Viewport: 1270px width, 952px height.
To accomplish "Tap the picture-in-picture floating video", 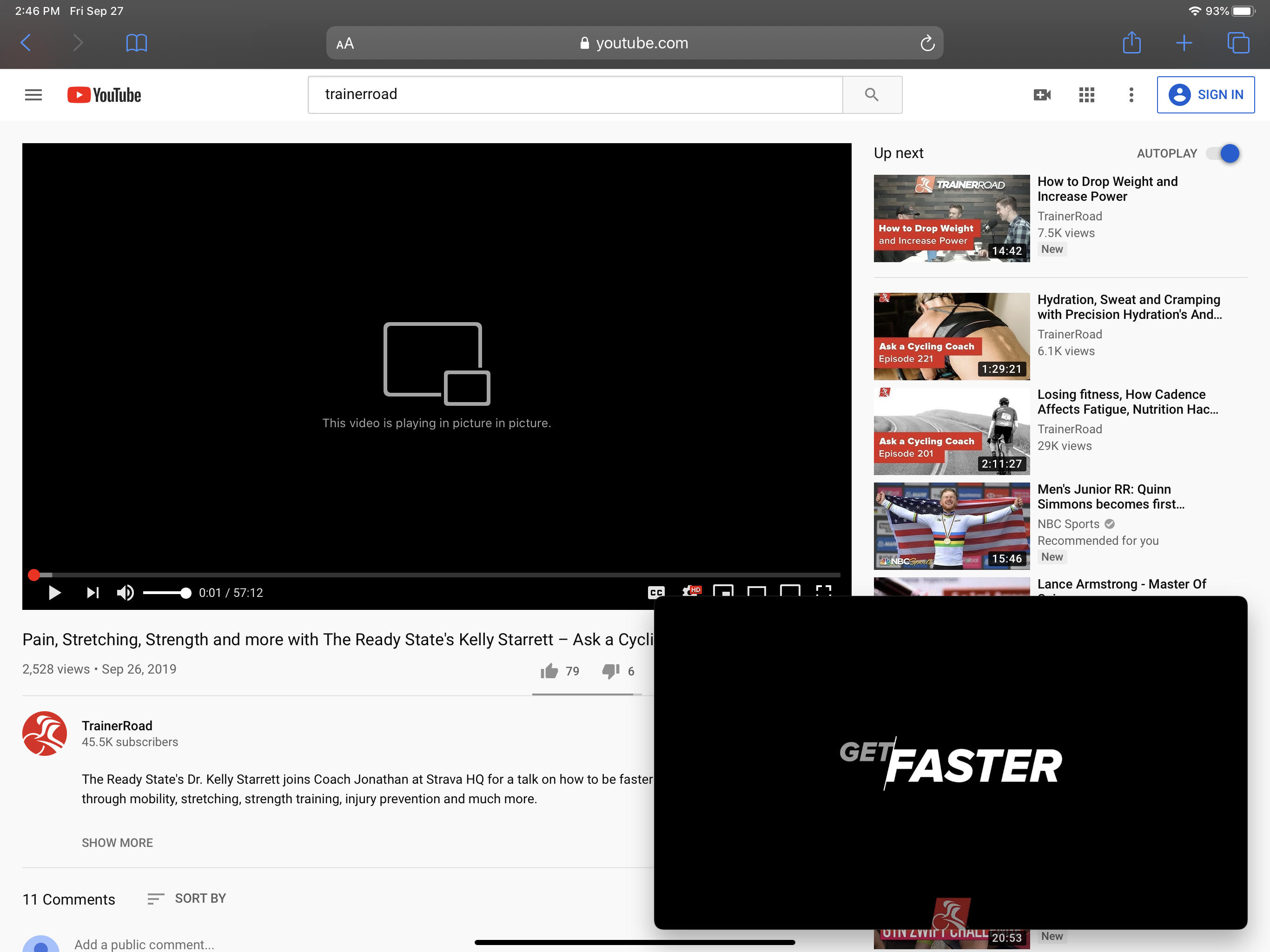I will point(951,762).
